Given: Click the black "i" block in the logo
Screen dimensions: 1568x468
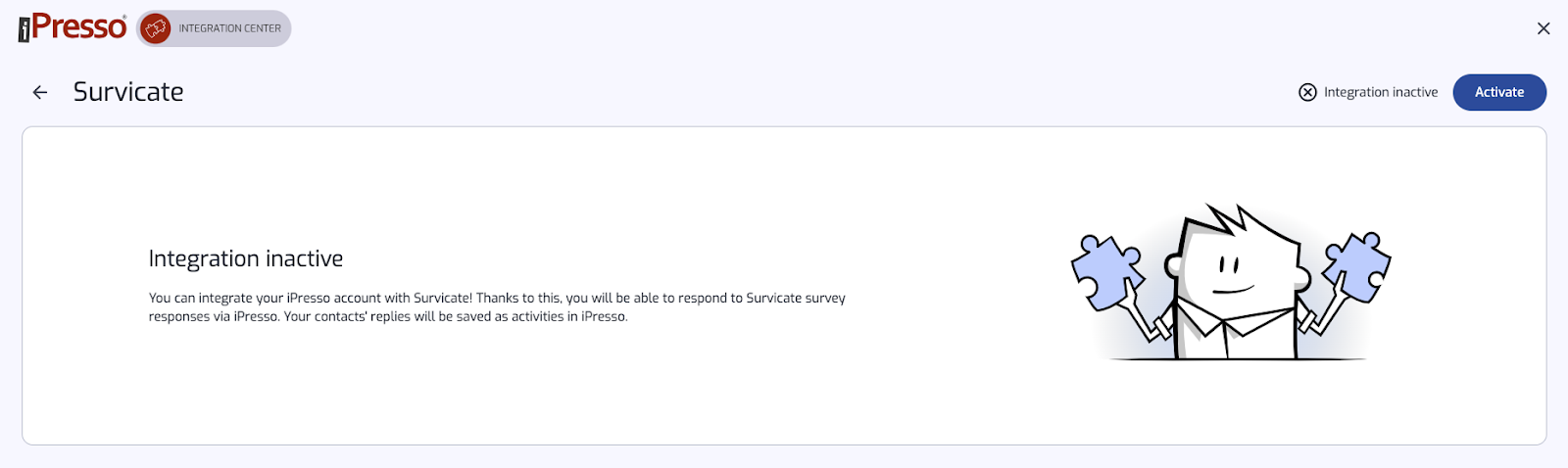Looking at the screenshot, I should coord(24,30).
